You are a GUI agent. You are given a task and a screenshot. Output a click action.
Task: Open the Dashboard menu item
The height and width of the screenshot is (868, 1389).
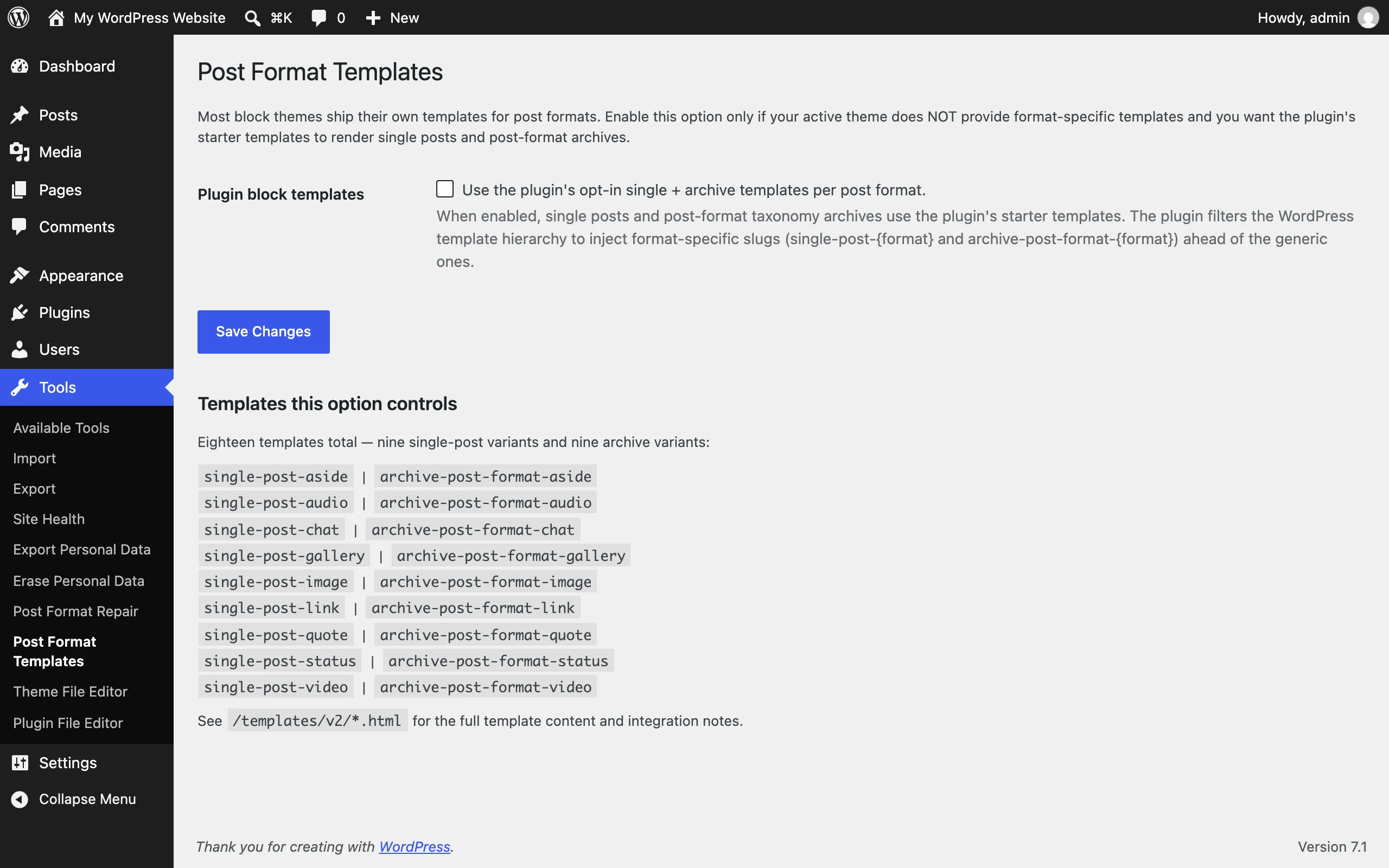(x=87, y=66)
